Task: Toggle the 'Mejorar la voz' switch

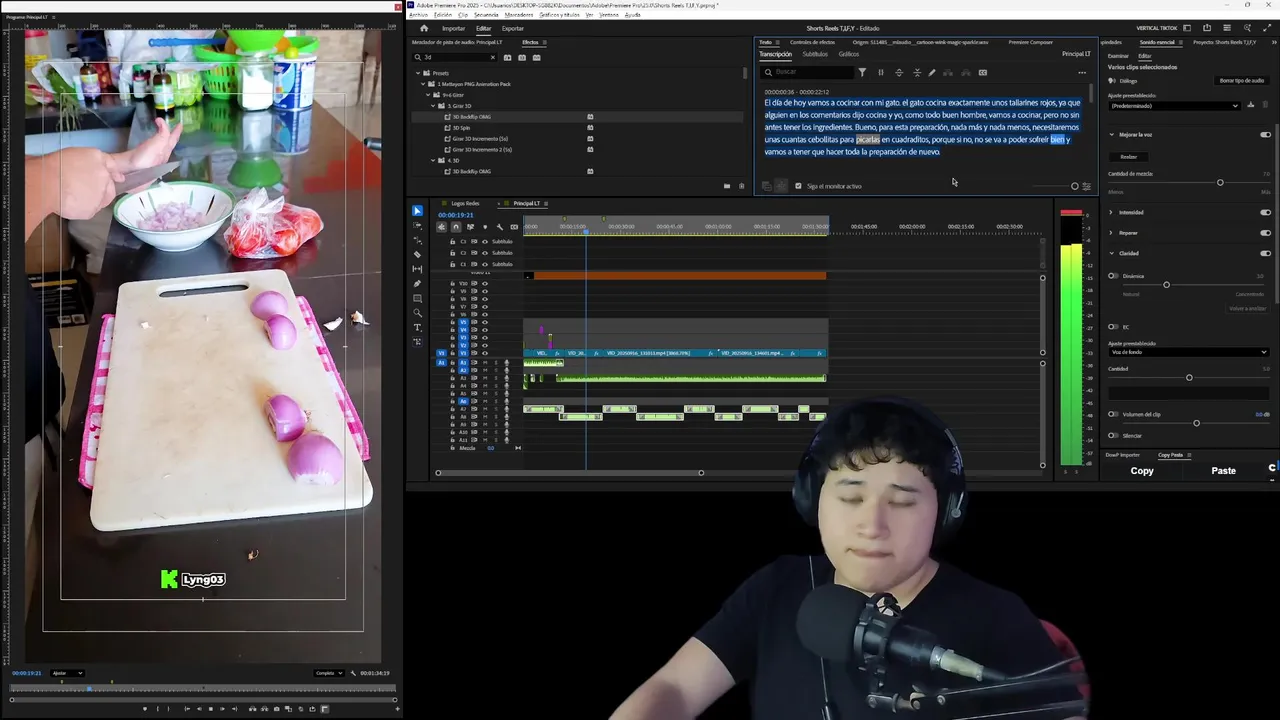Action: (1265, 134)
